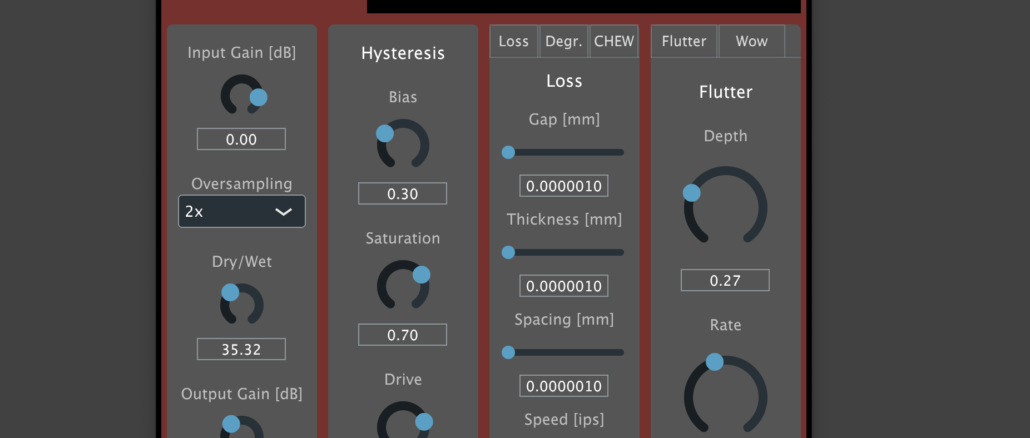
Task: Click the Dry/Wet knob
Action: pyautogui.click(x=241, y=303)
